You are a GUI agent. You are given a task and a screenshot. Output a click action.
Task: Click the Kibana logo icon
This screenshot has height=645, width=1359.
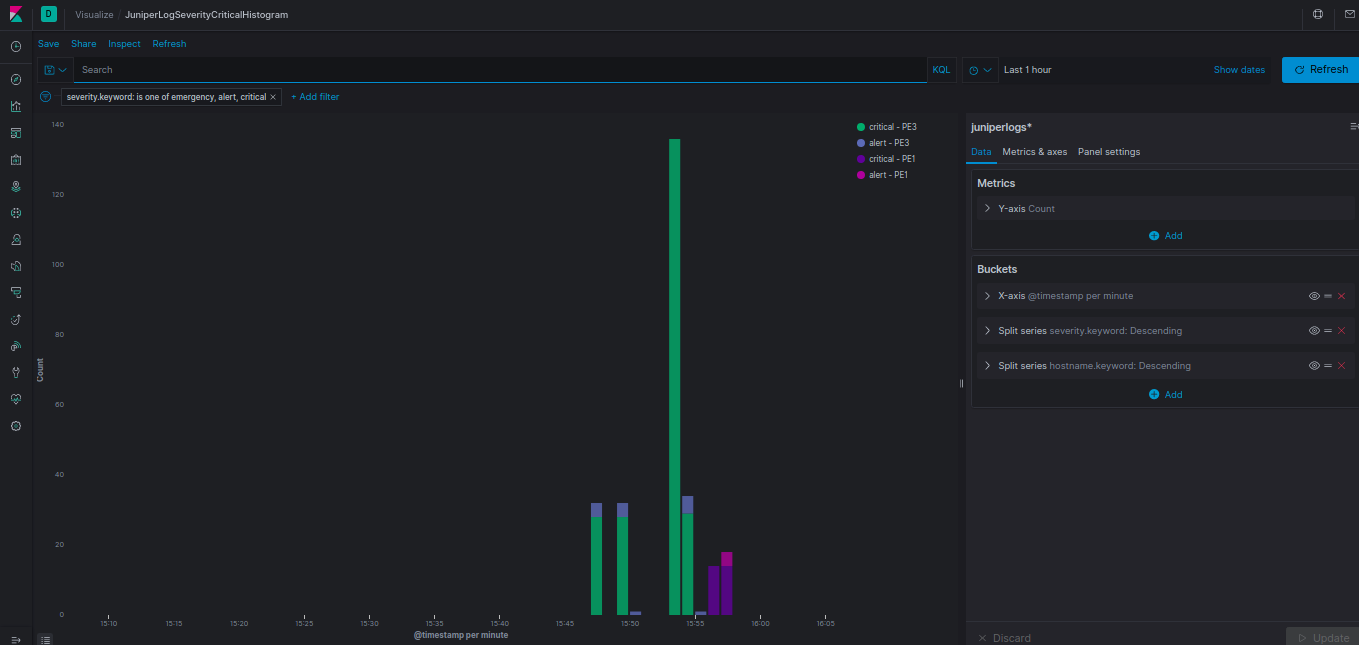pyautogui.click(x=16, y=15)
